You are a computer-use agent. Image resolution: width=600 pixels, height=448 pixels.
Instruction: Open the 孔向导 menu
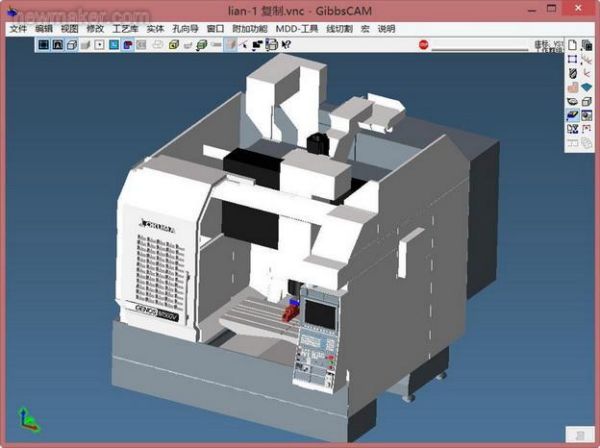point(185,29)
